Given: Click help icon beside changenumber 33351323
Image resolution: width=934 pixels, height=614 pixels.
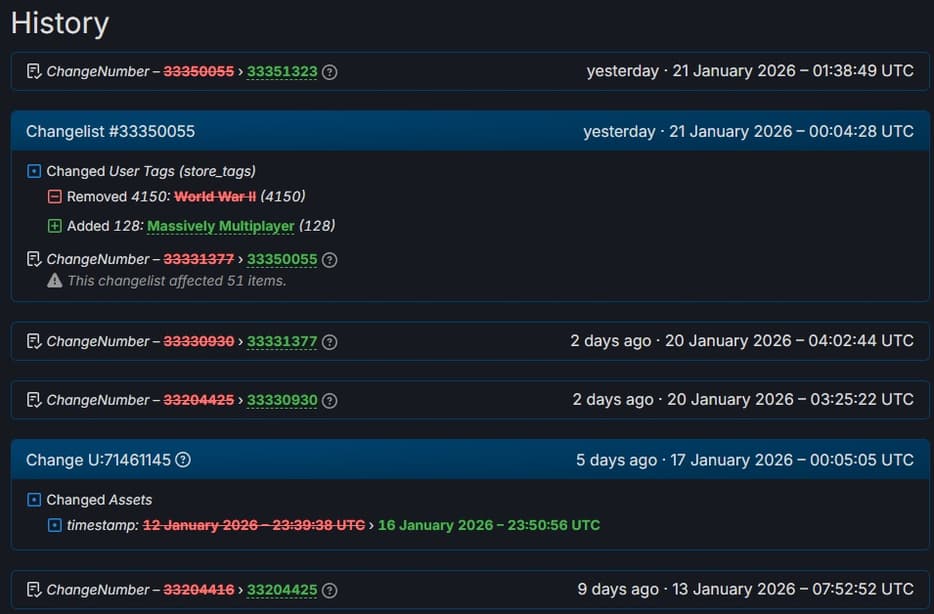Looking at the screenshot, I should (330, 72).
